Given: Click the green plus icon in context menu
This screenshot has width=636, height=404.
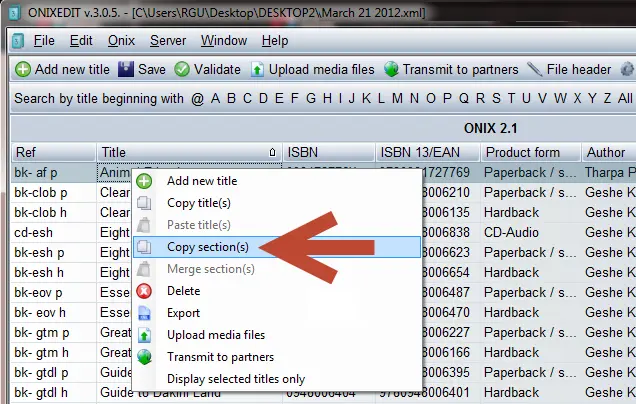Looking at the screenshot, I should (x=144, y=181).
